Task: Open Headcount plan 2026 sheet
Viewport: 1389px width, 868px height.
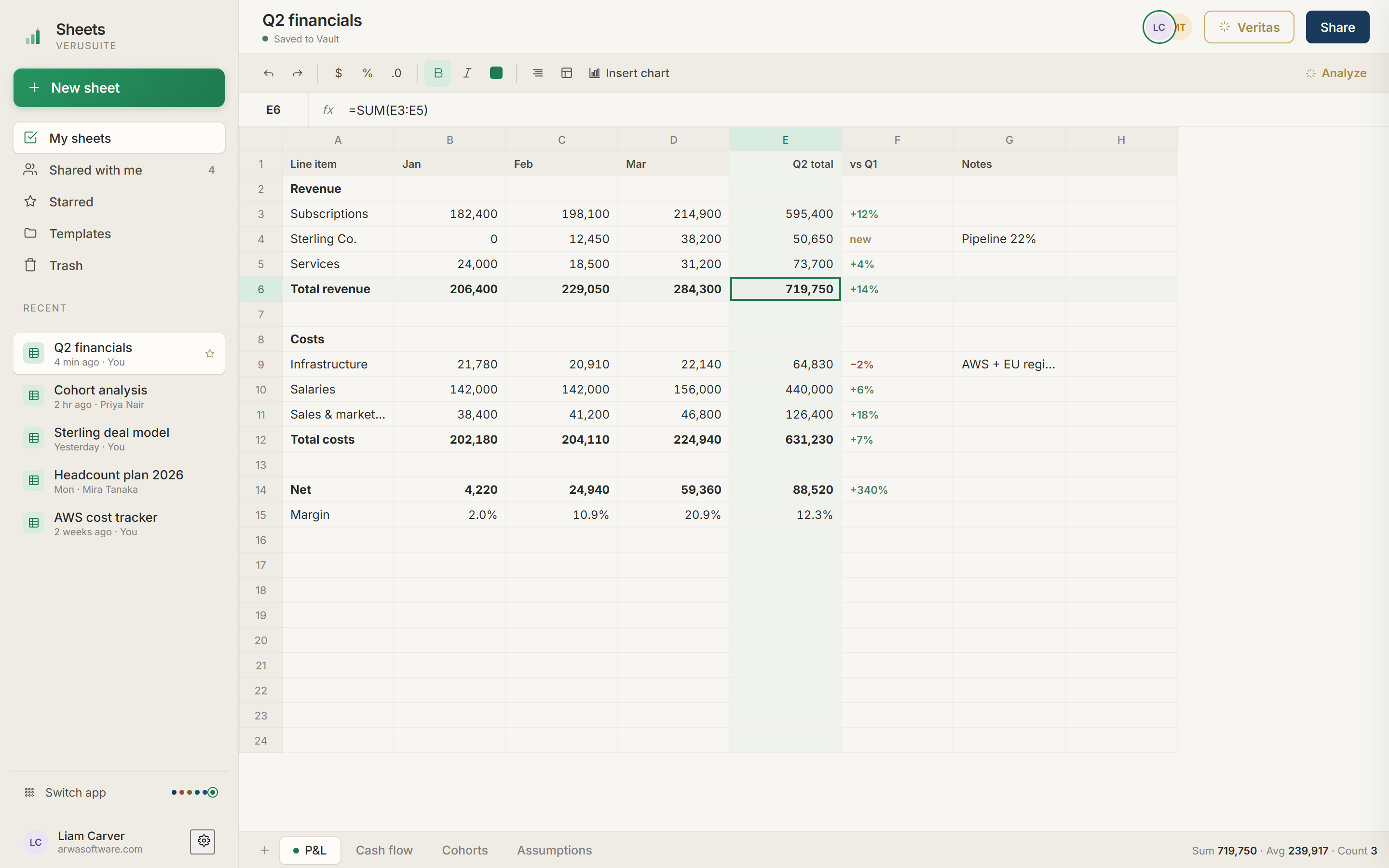Action: (x=119, y=481)
